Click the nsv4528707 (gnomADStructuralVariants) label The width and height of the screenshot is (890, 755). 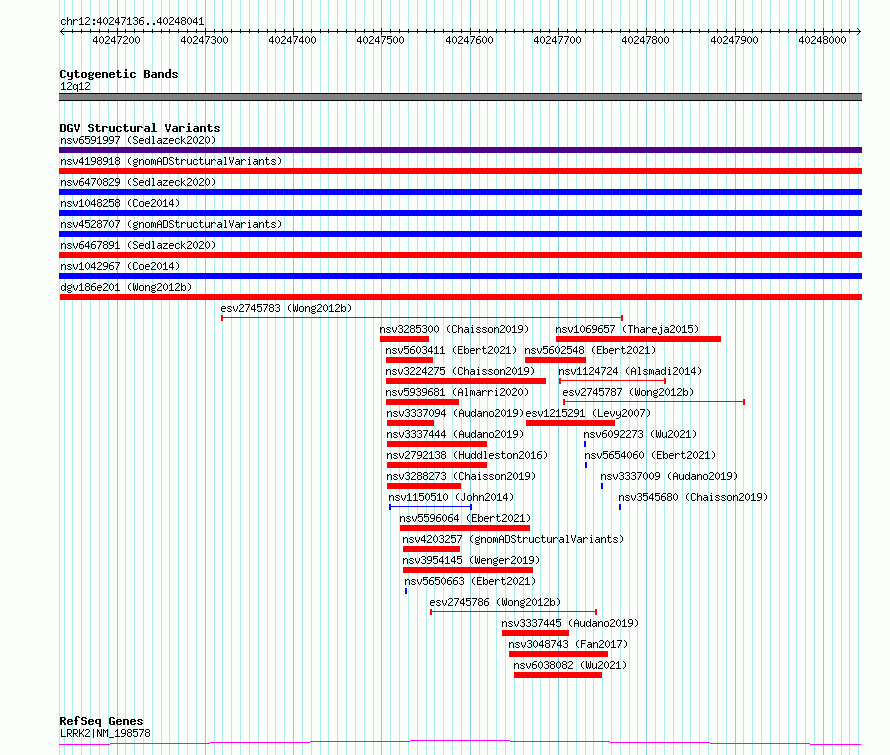point(171,224)
